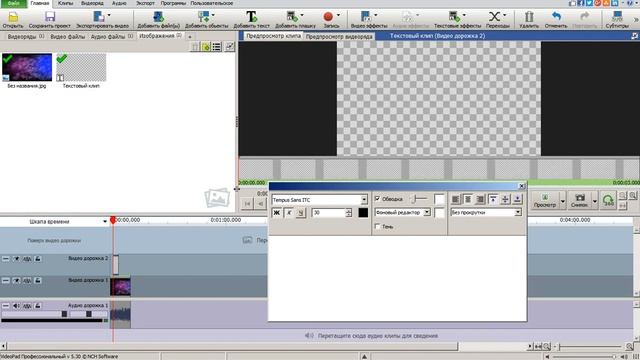Open the Фоновый редактор dropdown
Image resolution: width=640 pixels, height=360 pixels.
[427, 212]
